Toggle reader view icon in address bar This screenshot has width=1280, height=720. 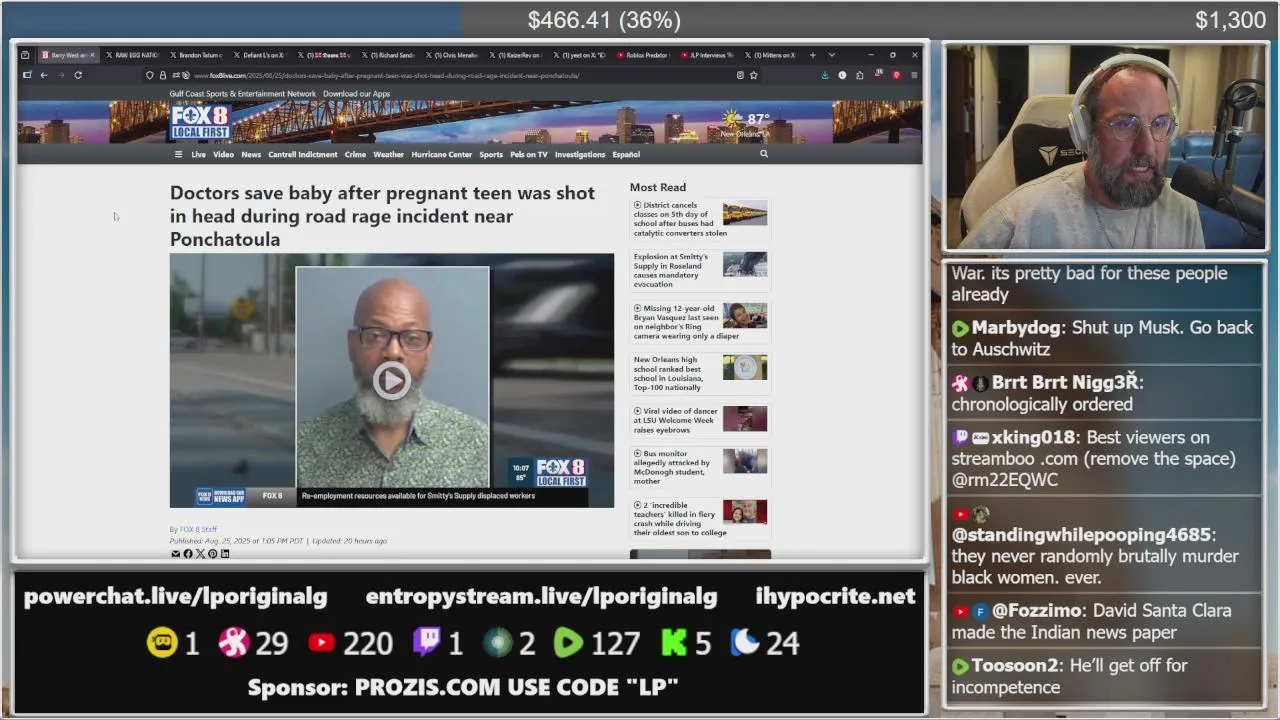pyautogui.click(x=740, y=75)
